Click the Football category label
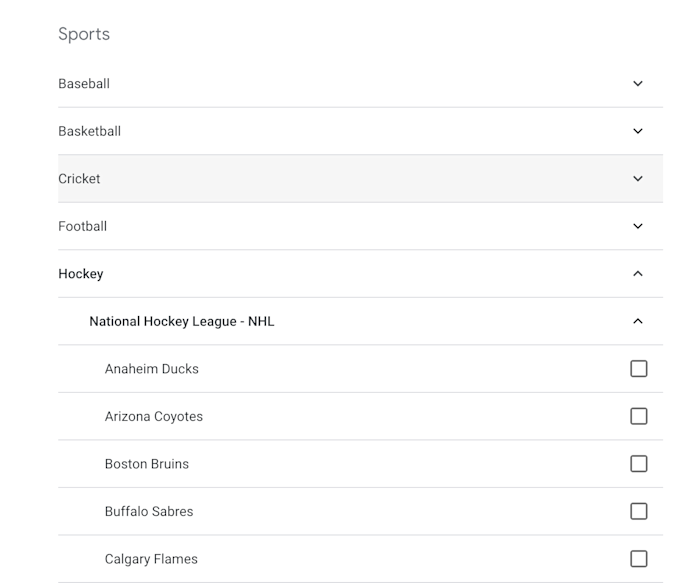This screenshot has height=583, width=700. click(x=82, y=226)
